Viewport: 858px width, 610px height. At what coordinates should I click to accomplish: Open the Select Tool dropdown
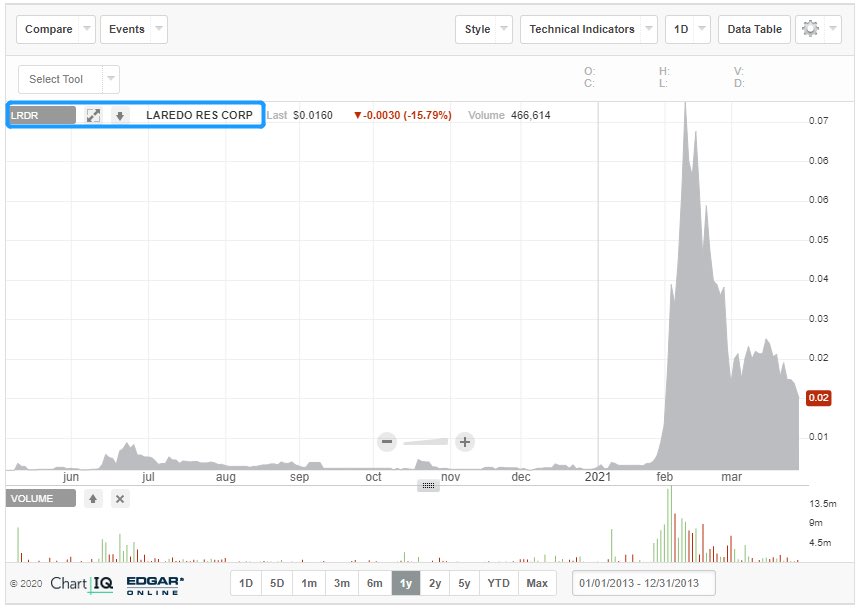pos(68,79)
